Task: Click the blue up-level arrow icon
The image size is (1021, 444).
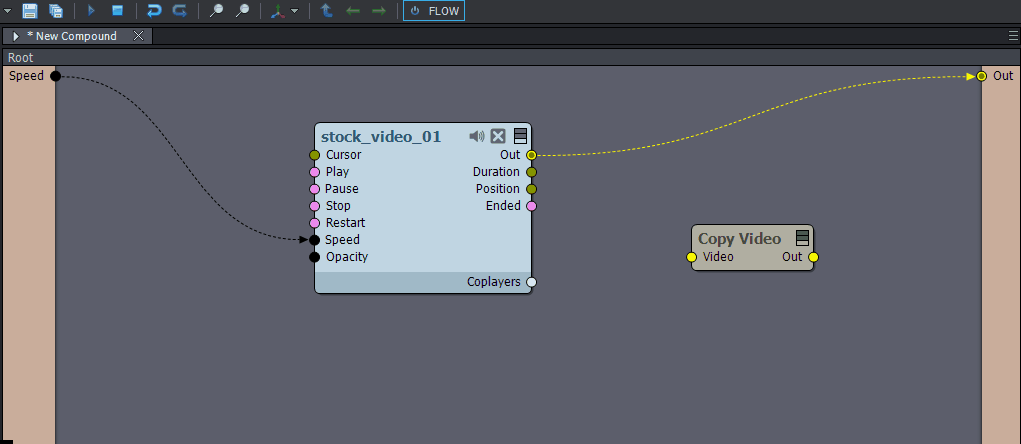Action: (x=328, y=10)
